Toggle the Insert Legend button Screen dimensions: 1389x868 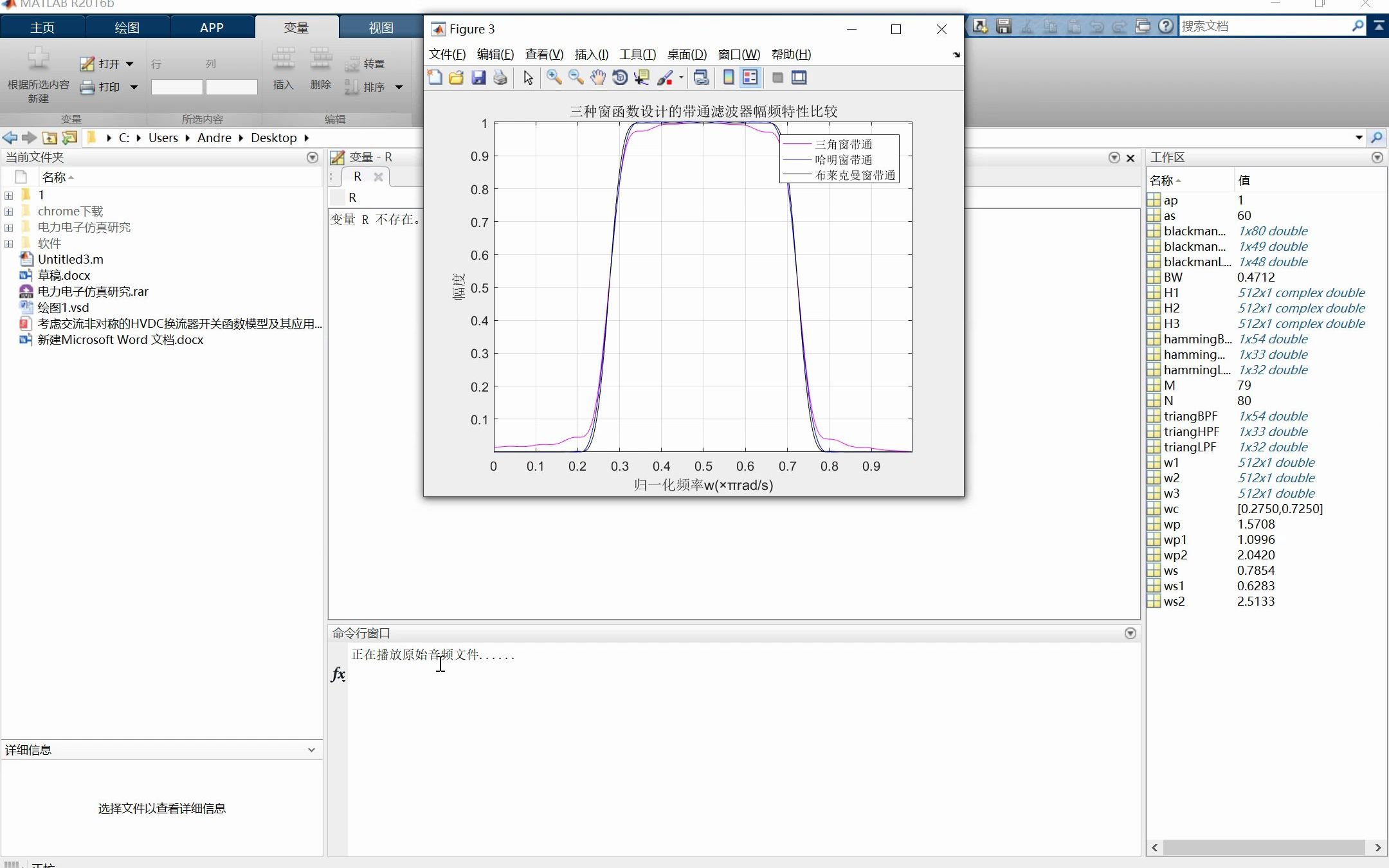(x=750, y=78)
